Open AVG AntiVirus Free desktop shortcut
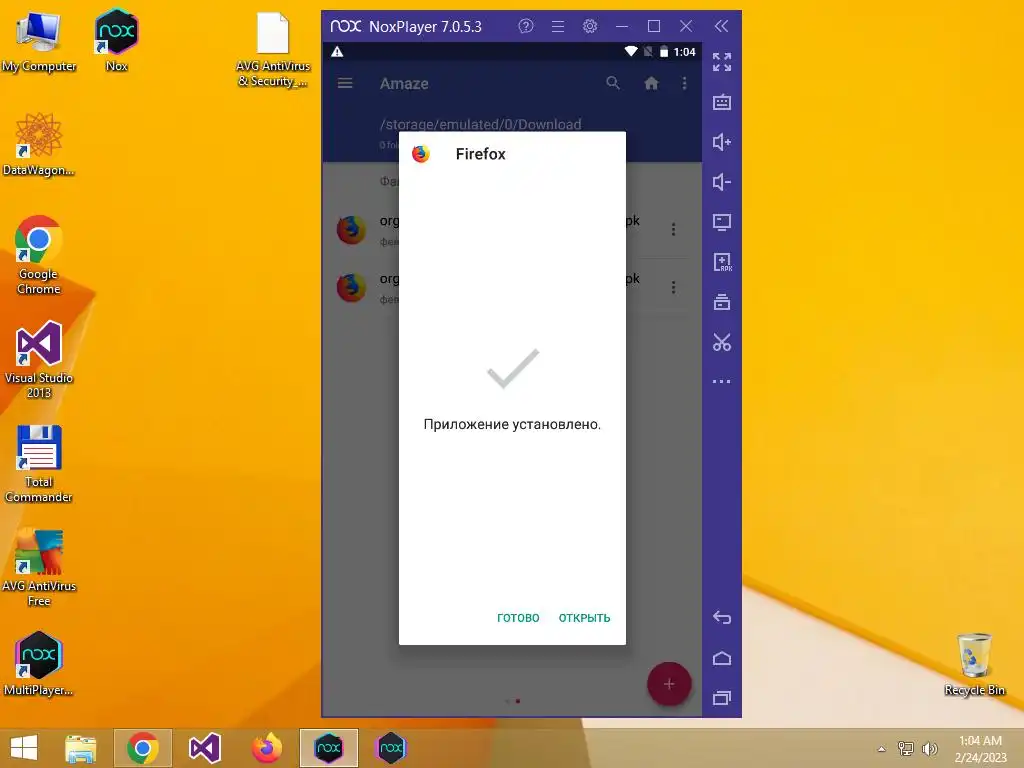The image size is (1024, 768). pyautogui.click(x=39, y=568)
